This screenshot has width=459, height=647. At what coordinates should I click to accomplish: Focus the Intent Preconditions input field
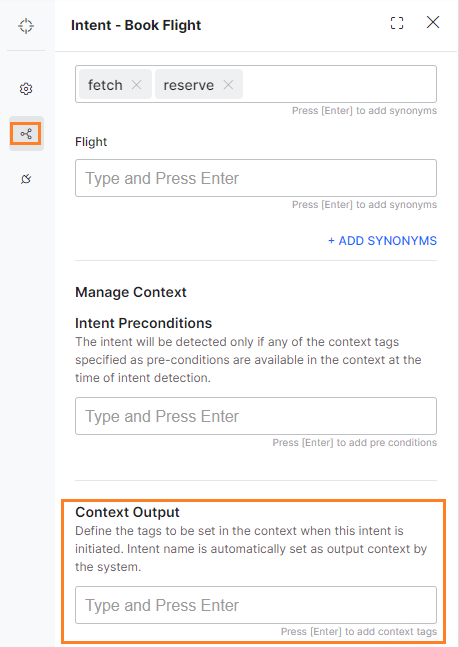(256, 416)
